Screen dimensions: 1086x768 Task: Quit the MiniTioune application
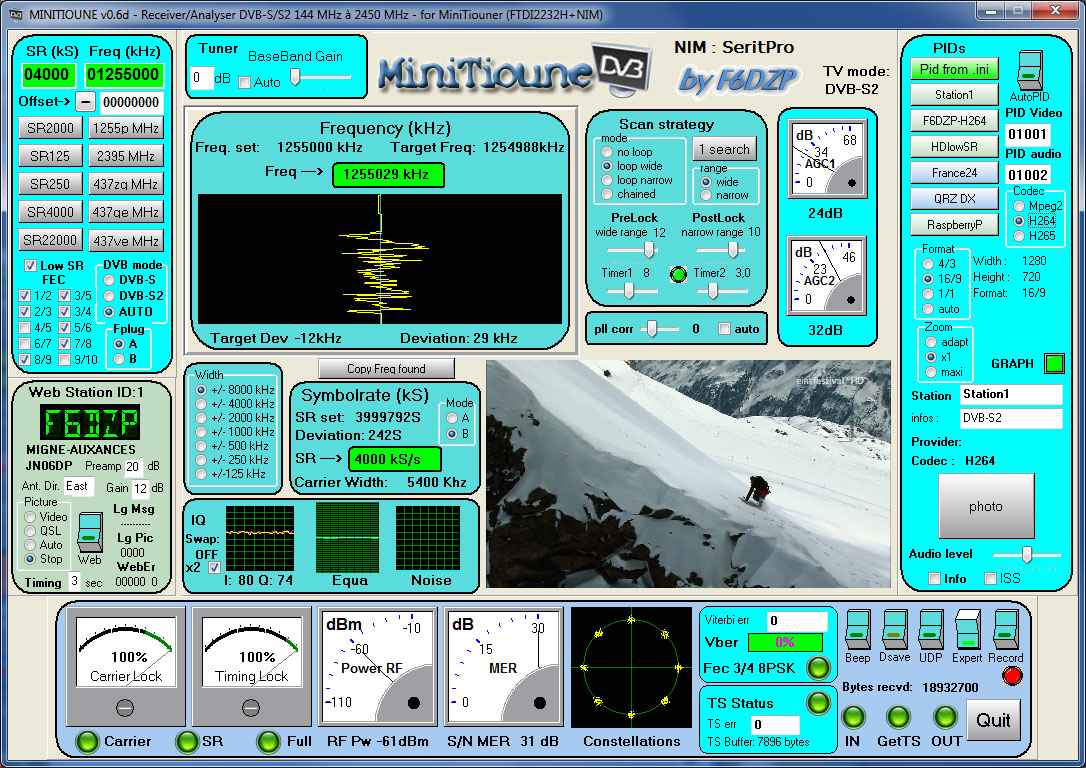point(993,720)
